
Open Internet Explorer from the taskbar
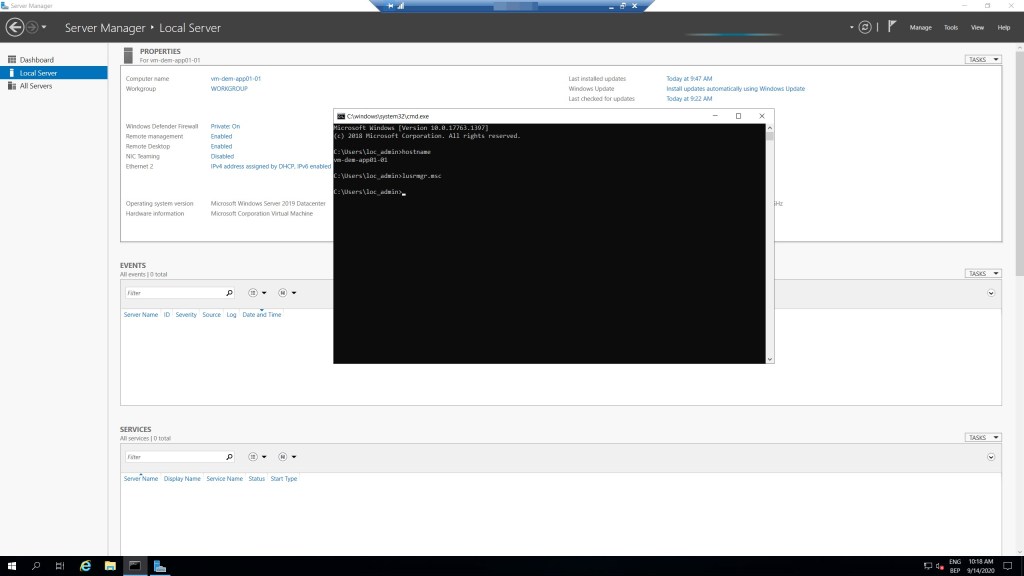click(85, 566)
